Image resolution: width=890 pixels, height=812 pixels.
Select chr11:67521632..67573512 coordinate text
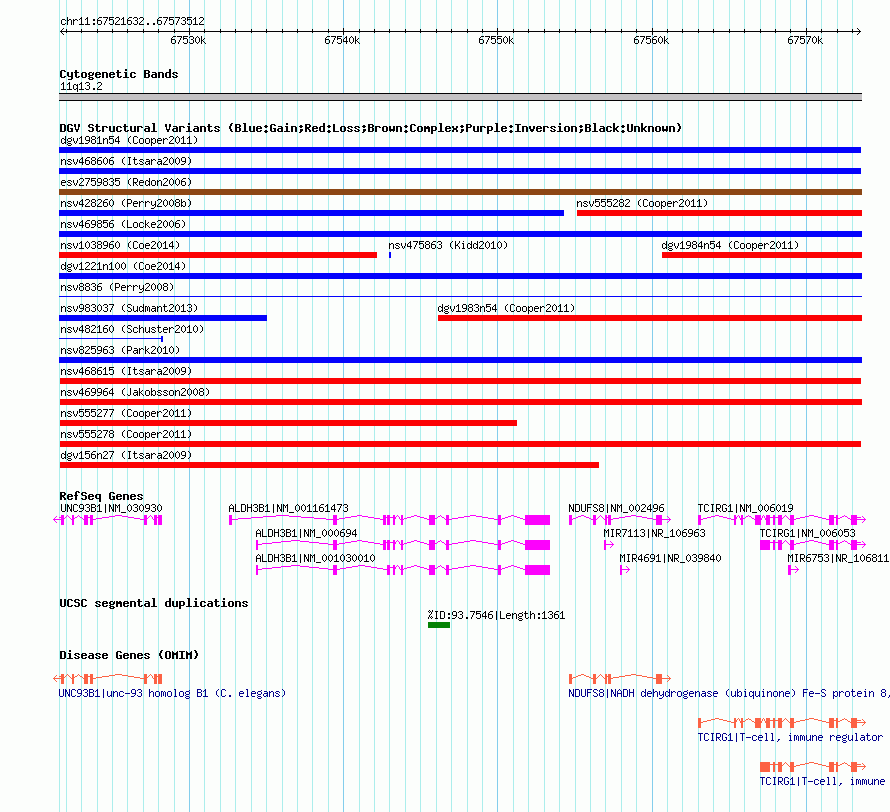132,22
